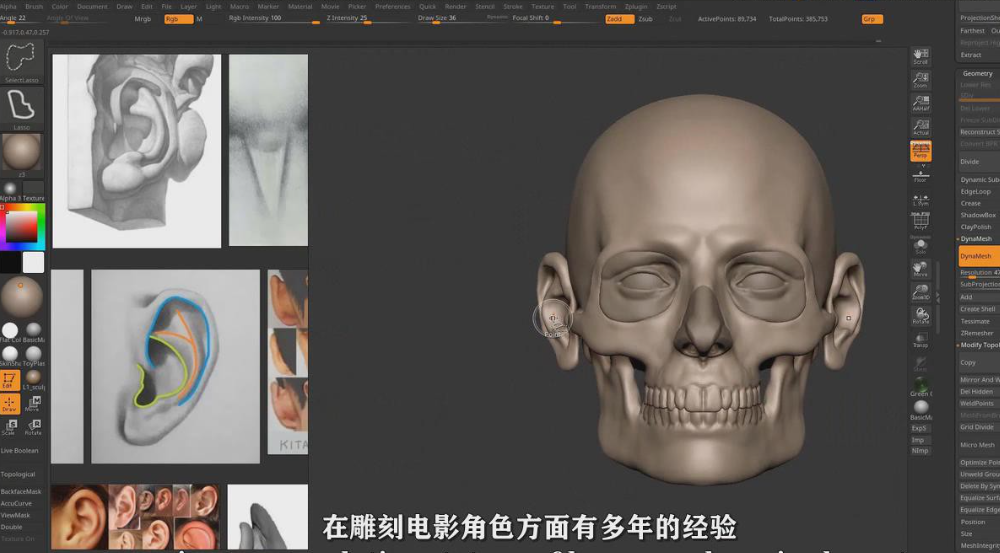Toggle the Persp perspective view icon
Screen dimensions: 1000x553
coord(920,151)
